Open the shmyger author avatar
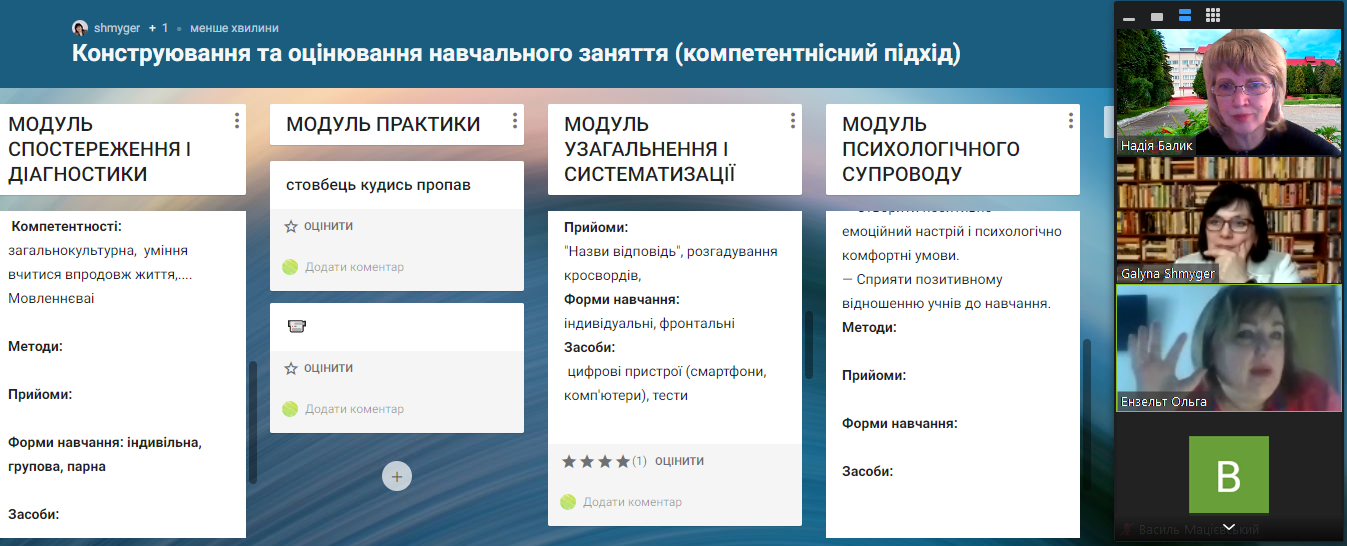This screenshot has height=546, width=1347. 80,28
